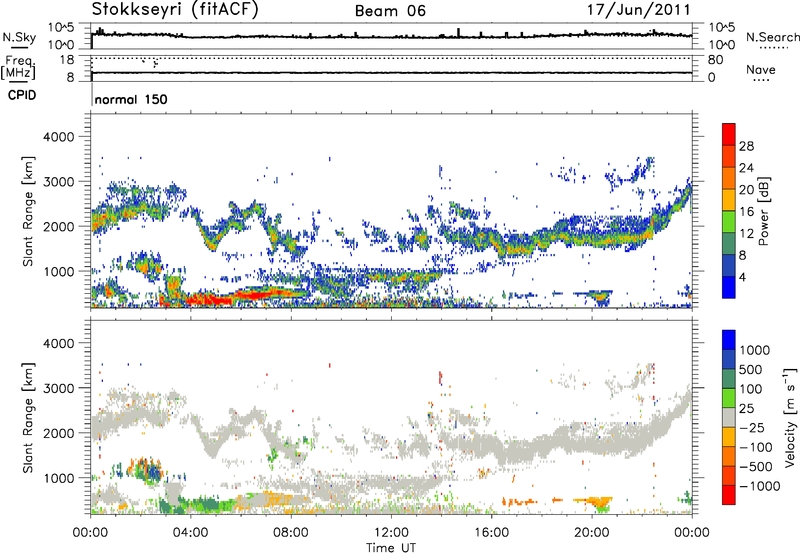Screen dimensions: 800x554
Task: Click the 'N.Search' legend label
Action: click(x=772, y=37)
